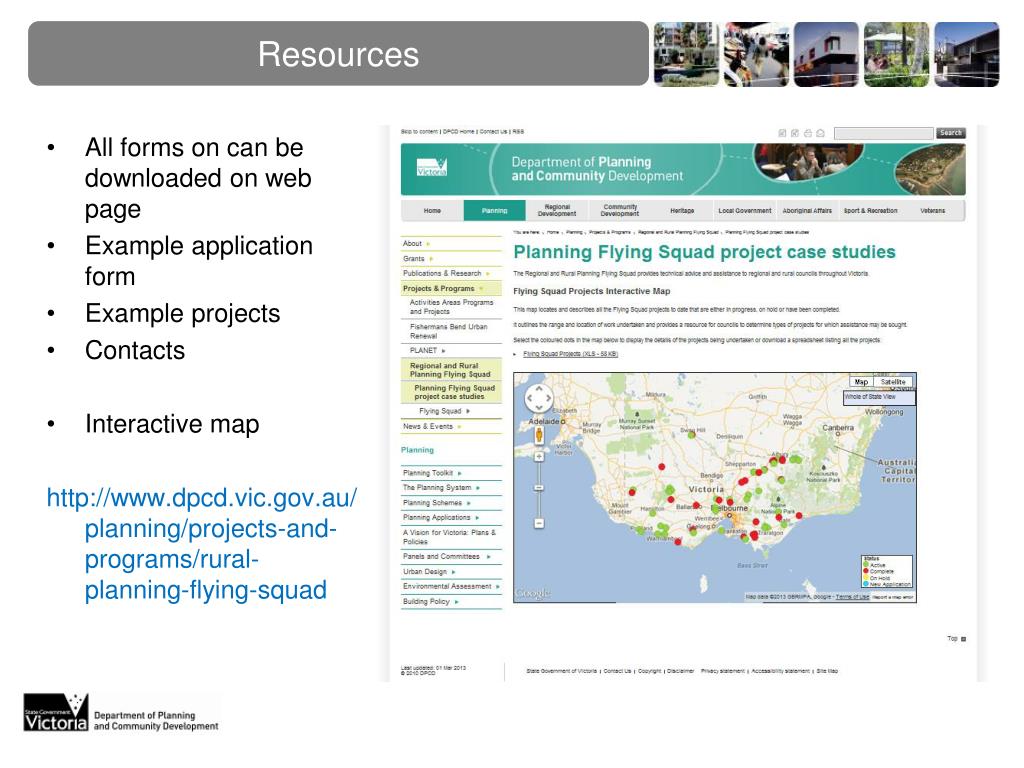Switch map to Map view

click(860, 382)
